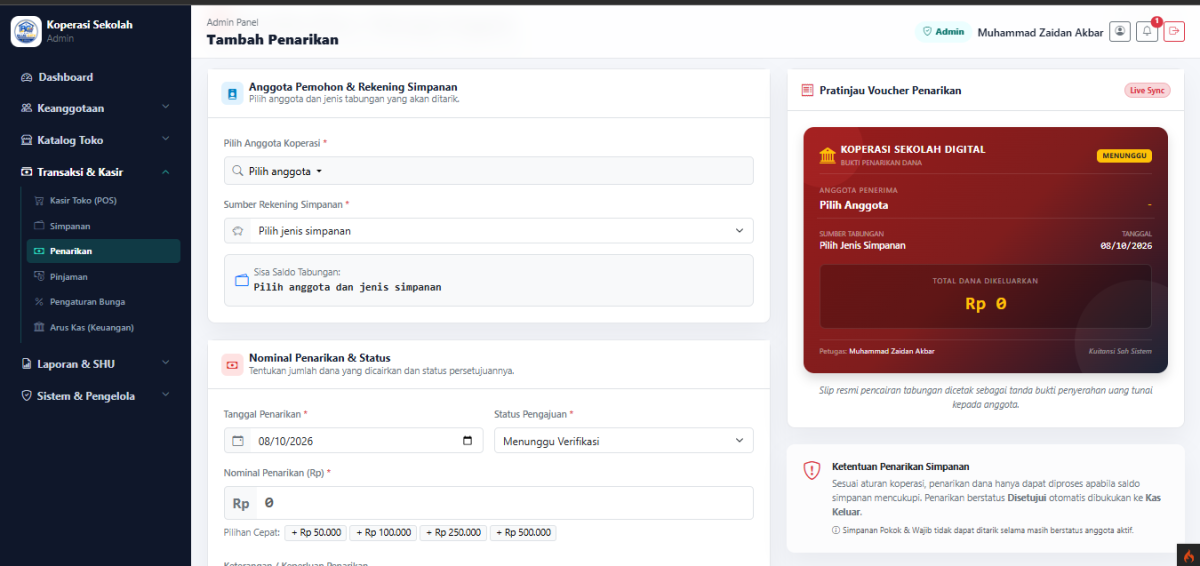Add quick amount + Rp 50.000
Image resolution: width=1200 pixels, height=566 pixels.
click(316, 533)
